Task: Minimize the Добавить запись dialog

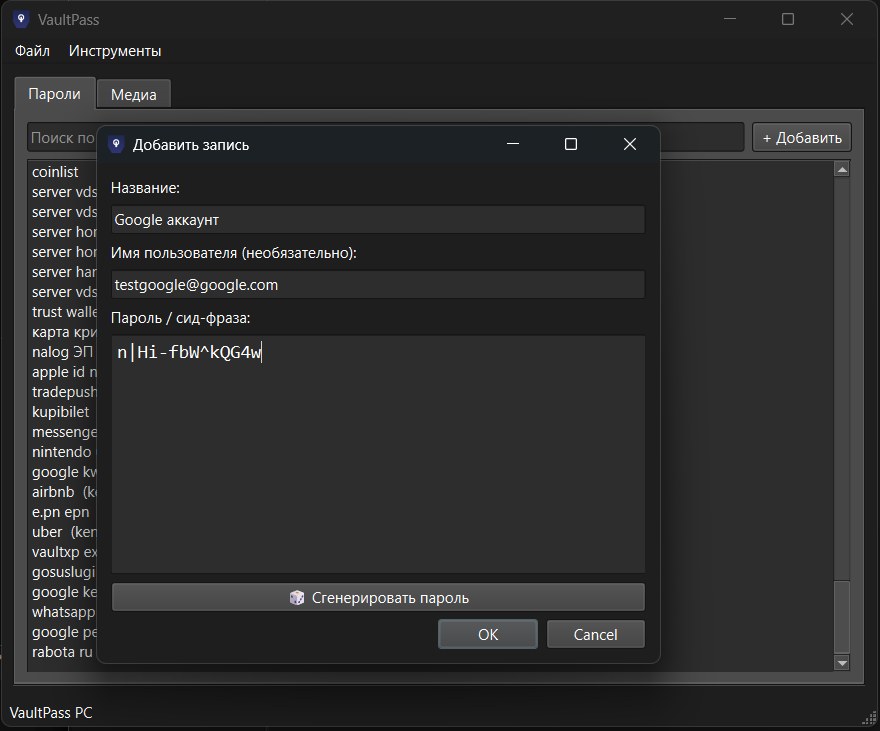Action: [512, 144]
